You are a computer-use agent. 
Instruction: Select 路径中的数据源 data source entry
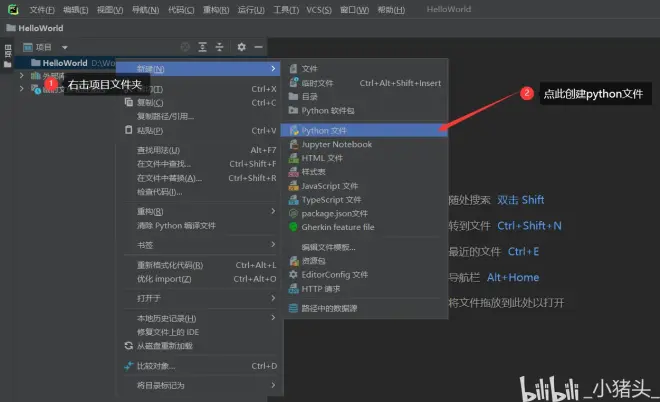click(364, 309)
